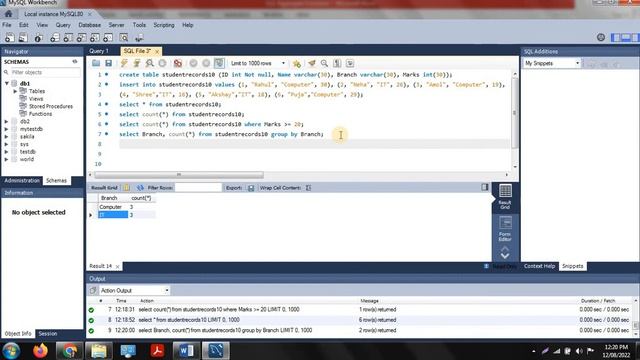
Task: Open the search table data icon
Action: pyautogui.click(x=124, y=38)
